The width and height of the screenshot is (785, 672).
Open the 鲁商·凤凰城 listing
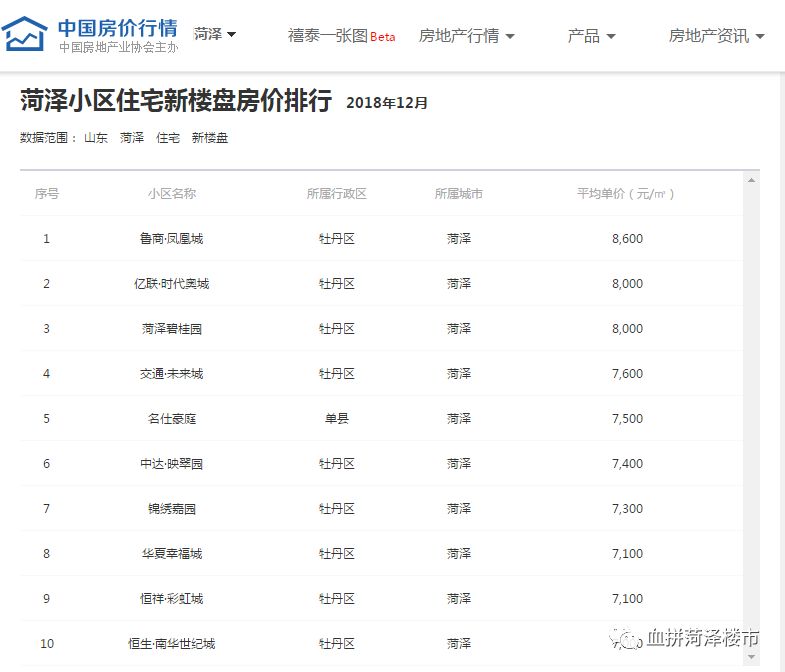pyautogui.click(x=171, y=239)
